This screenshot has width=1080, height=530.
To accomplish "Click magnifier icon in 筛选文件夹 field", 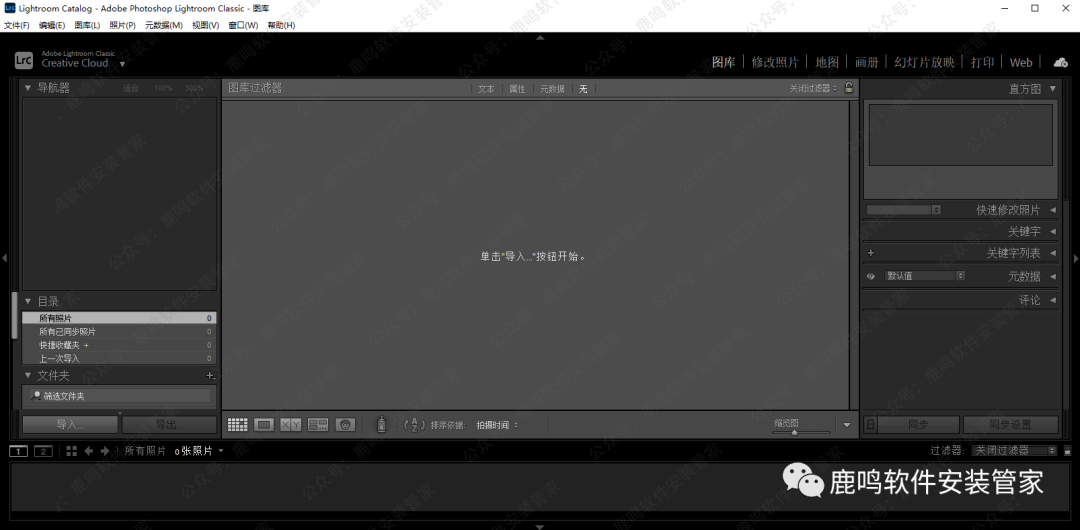I will 36,396.
